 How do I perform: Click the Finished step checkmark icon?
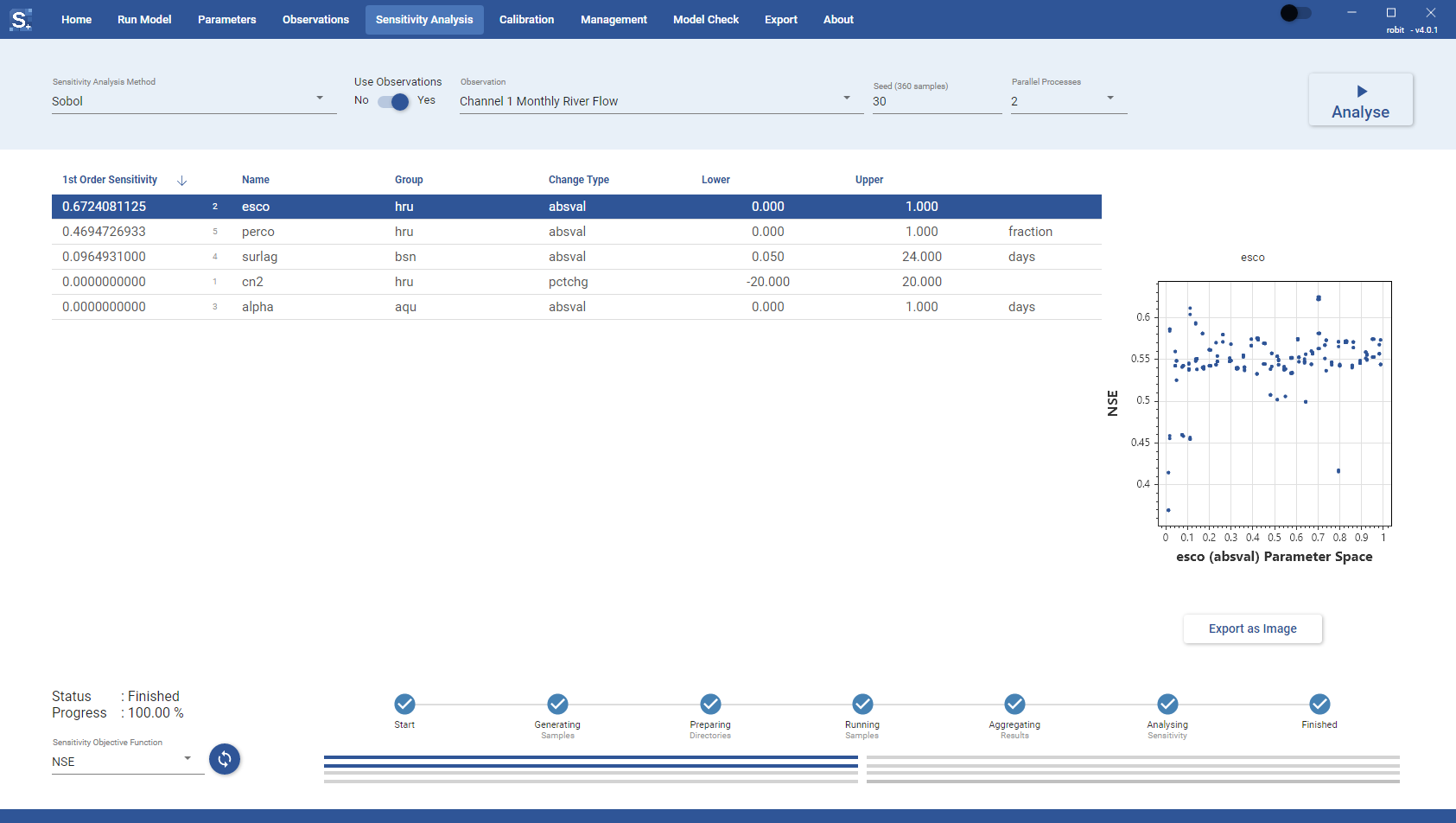(x=1319, y=704)
